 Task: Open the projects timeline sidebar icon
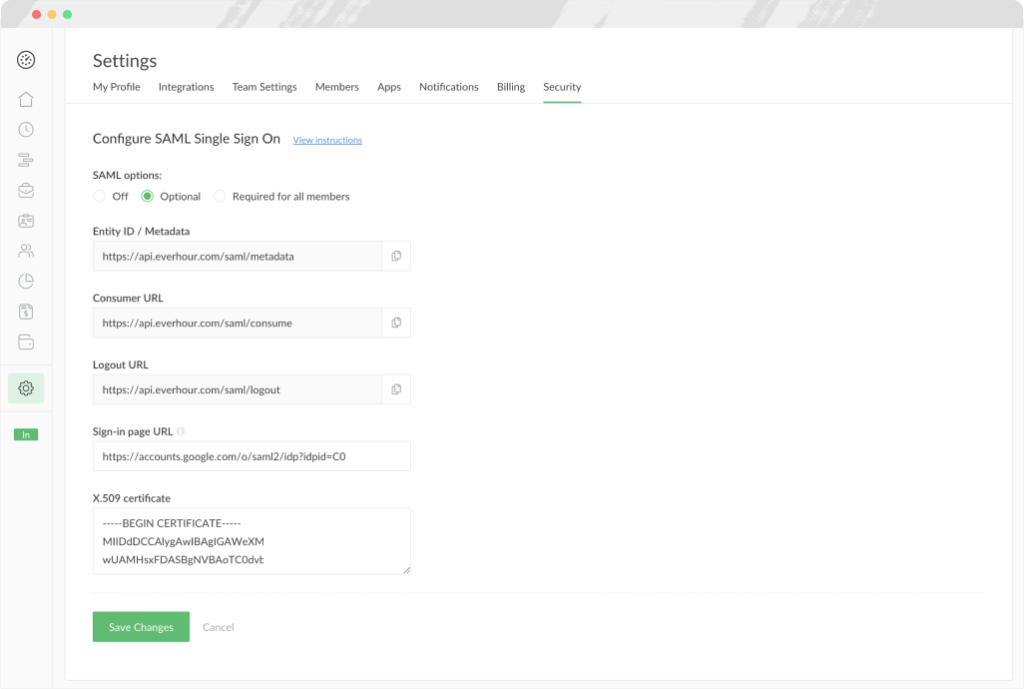point(25,159)
